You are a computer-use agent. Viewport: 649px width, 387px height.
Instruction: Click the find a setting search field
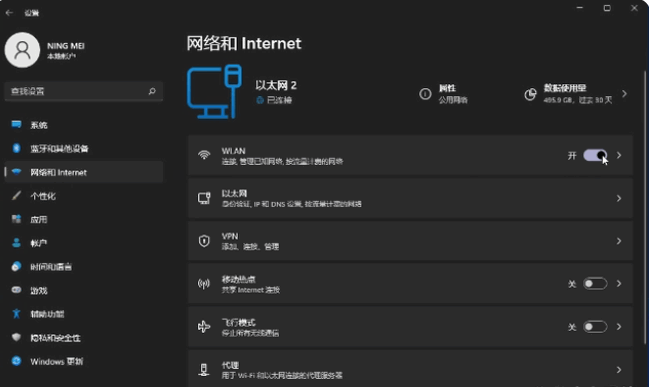pos(84,91)
